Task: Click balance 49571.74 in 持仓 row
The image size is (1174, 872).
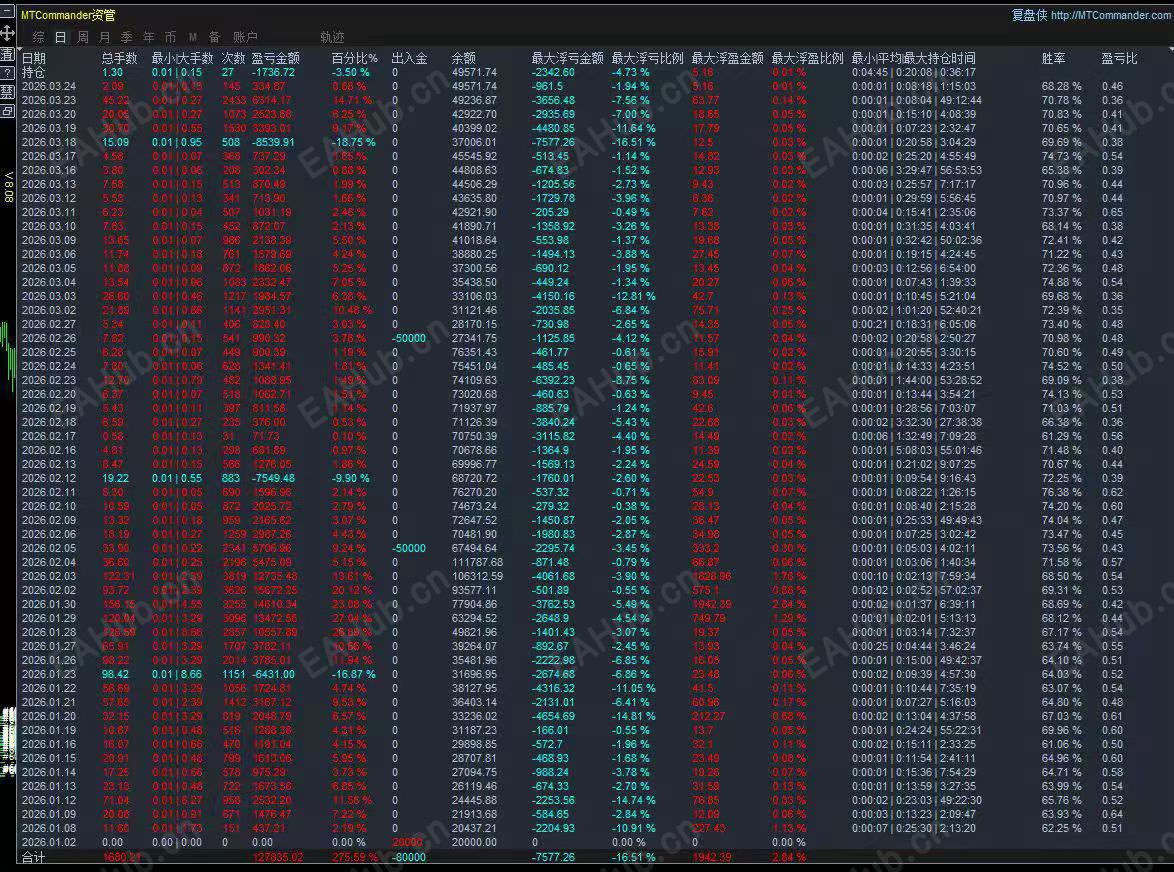Action: pos(474,73)
